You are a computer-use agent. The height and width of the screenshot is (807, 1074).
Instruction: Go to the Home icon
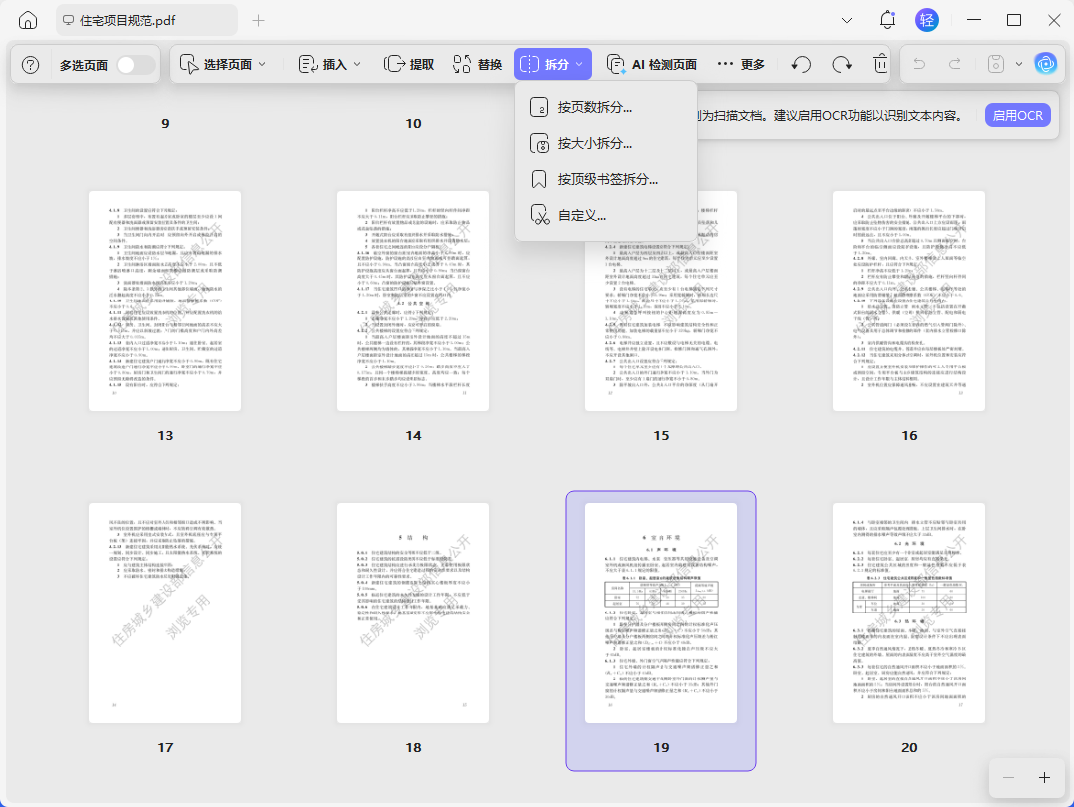[28, 21]
